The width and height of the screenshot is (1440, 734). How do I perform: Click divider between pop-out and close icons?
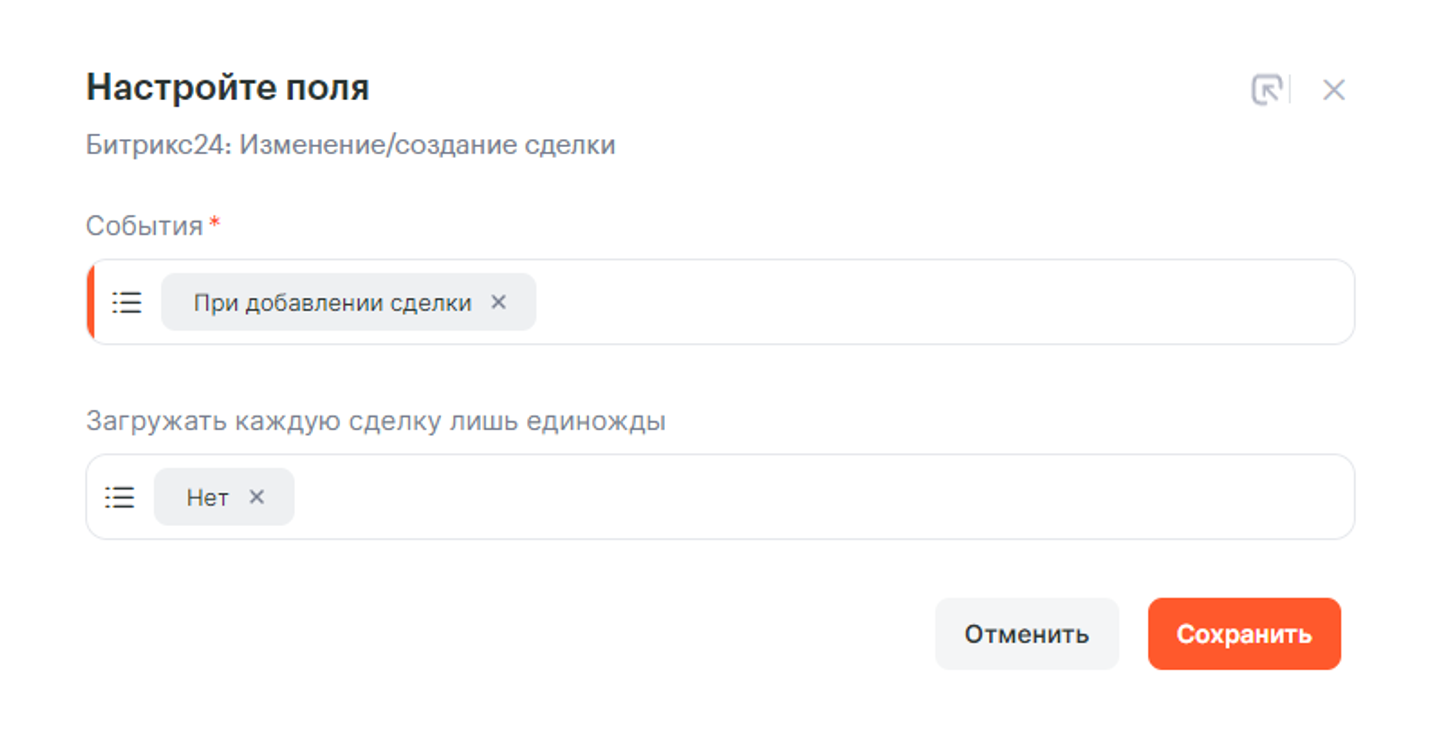tap(1291, 90)
